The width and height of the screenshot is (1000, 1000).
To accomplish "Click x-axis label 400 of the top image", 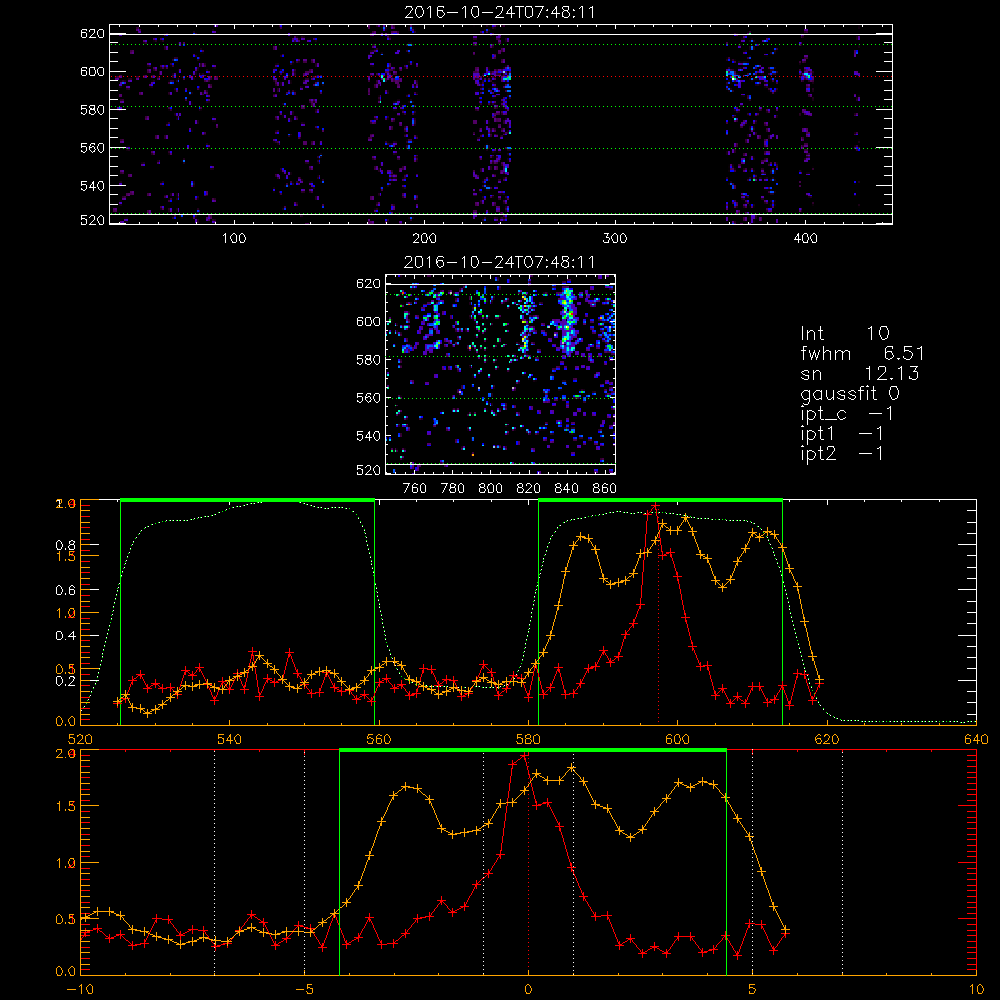I will [805, 239].
